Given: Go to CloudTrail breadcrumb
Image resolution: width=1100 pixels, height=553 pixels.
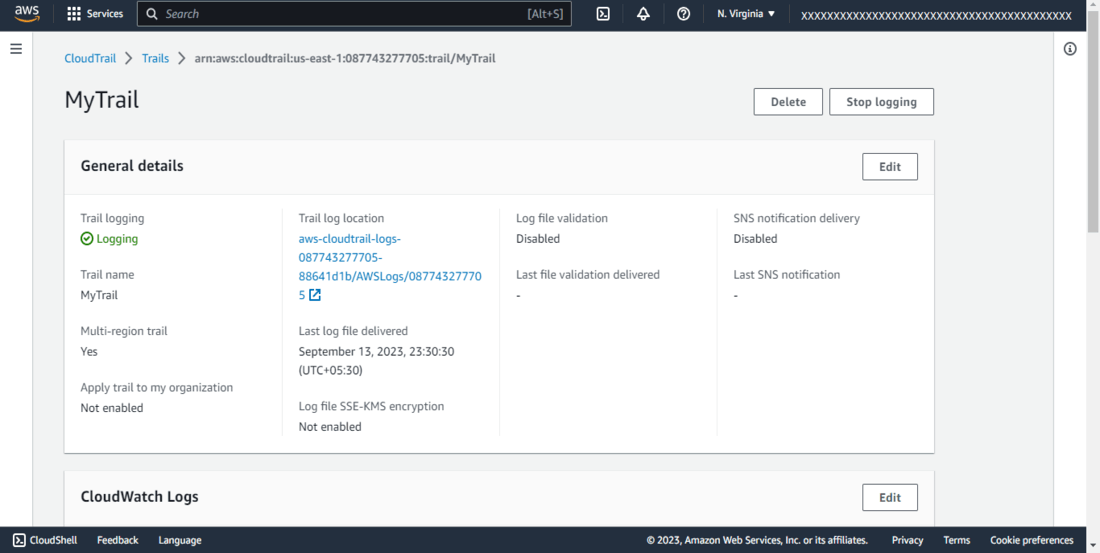Looking at the screenshot, I should point(90,58).
